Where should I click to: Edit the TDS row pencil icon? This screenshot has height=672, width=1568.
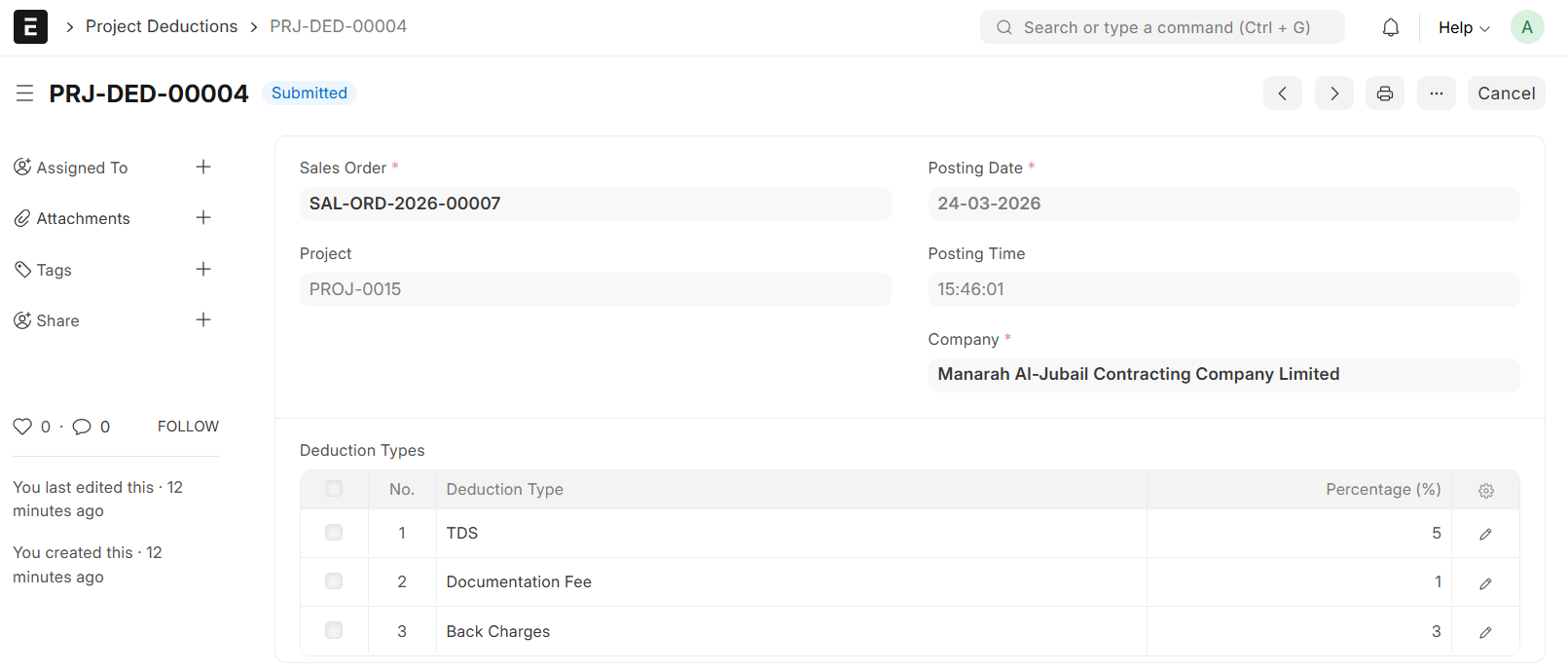[1486, 534]
